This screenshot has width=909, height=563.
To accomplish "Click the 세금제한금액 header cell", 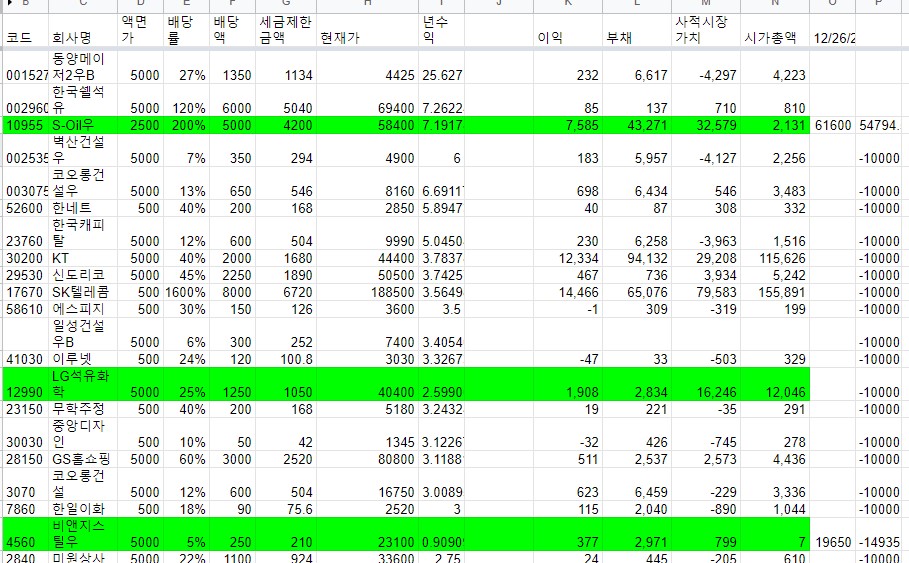I will 286,30.
